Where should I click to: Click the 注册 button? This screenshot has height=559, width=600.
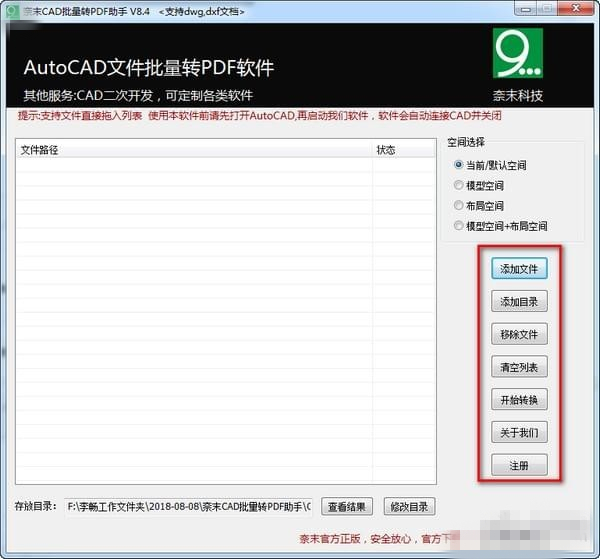(x=519, y=465)
